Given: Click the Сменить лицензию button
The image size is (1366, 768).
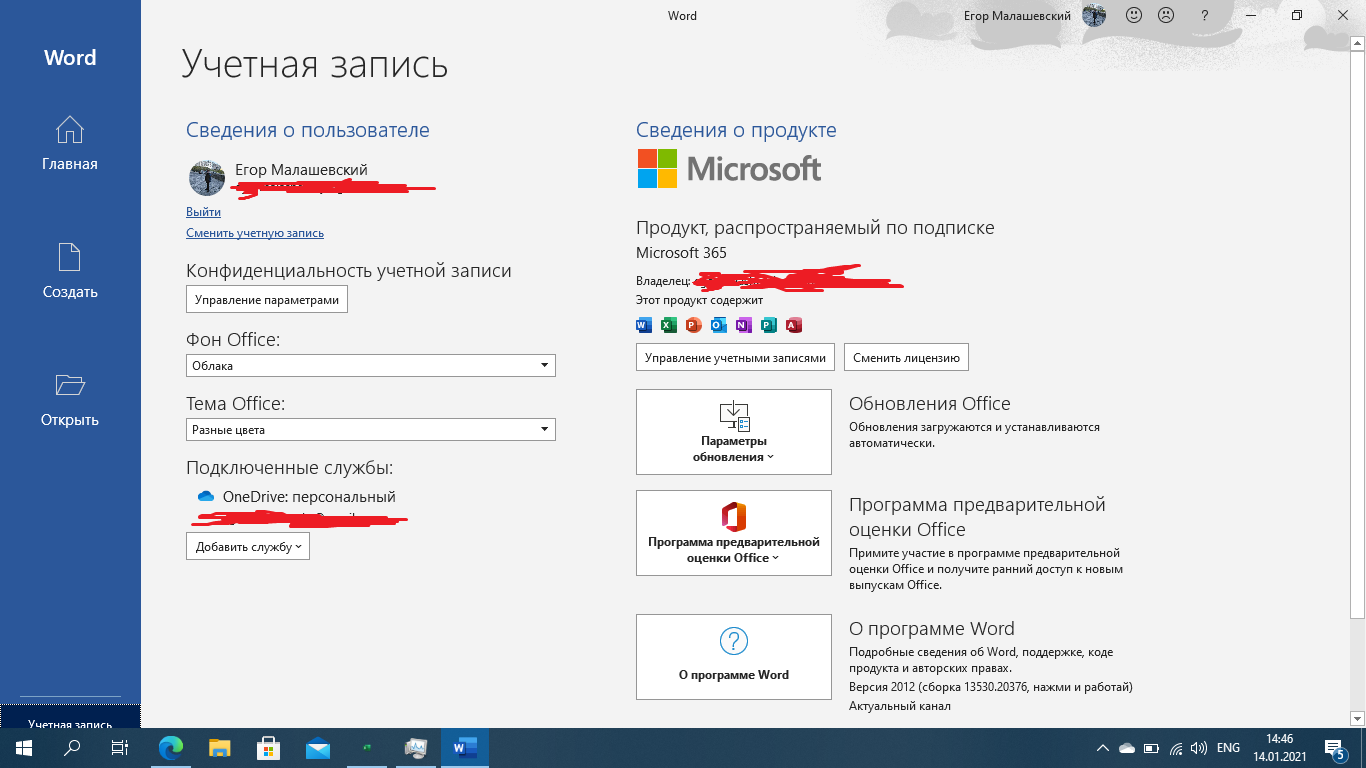Looking at the screenshot, I should (906, 358).
